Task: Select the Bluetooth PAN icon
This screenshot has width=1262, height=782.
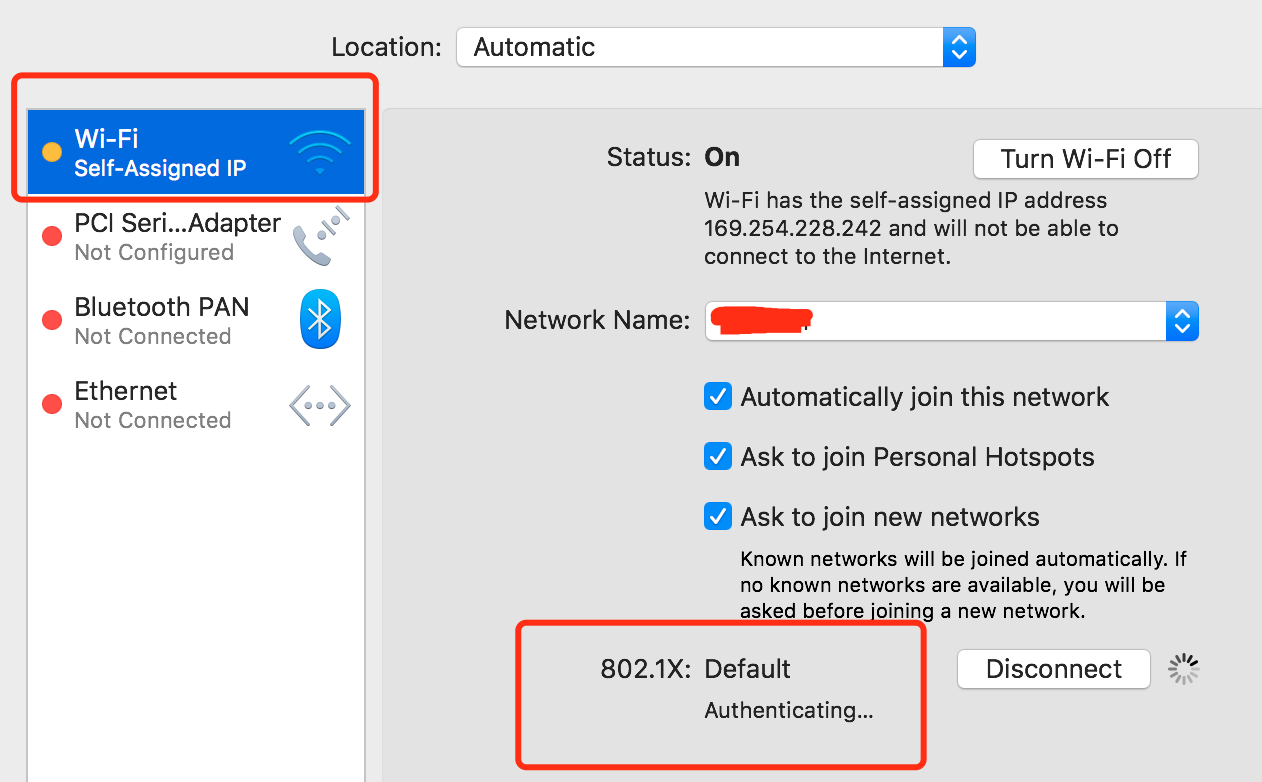Action: pyautogui.click(x=319, y=319)
